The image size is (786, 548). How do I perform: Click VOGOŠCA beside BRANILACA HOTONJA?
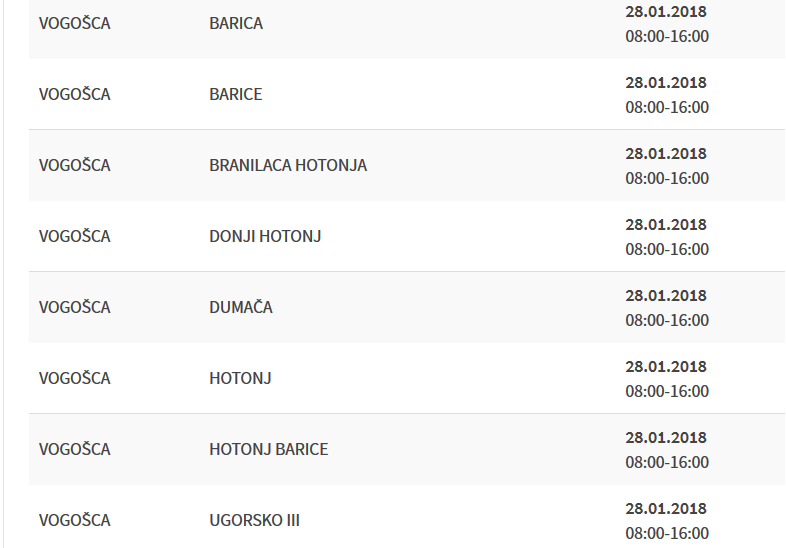click(75, 165)
